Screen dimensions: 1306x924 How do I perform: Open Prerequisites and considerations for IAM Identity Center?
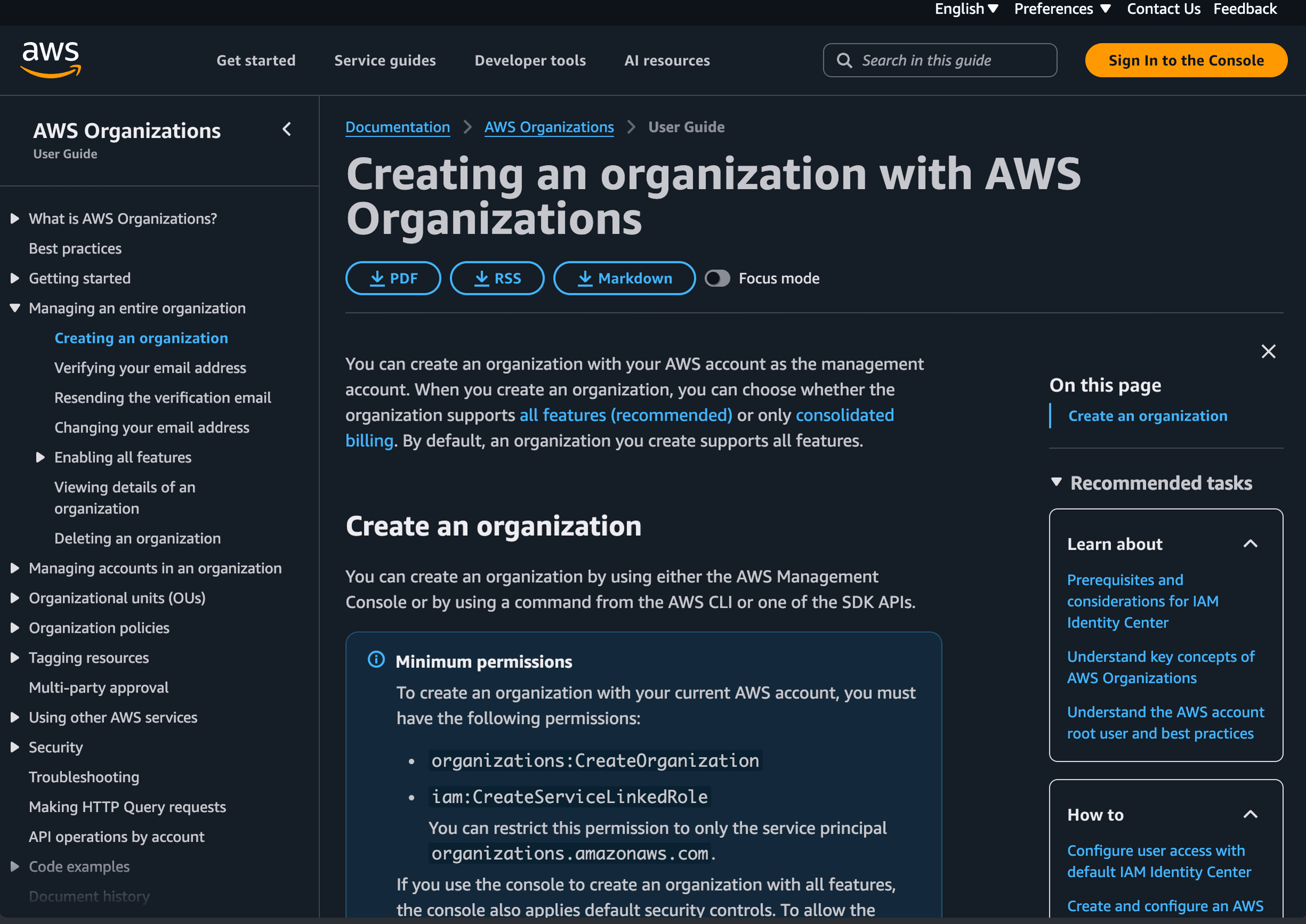point(1142,601)
